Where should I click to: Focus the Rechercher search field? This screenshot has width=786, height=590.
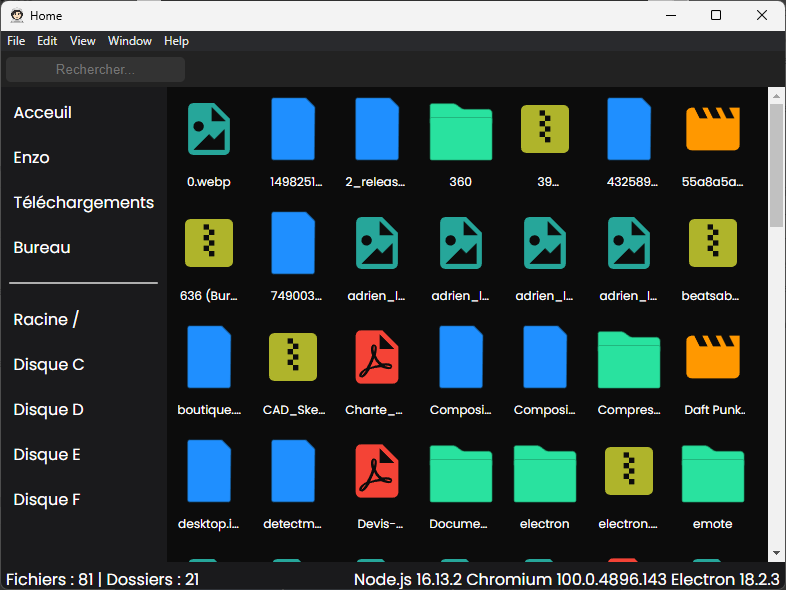[95, 69]
